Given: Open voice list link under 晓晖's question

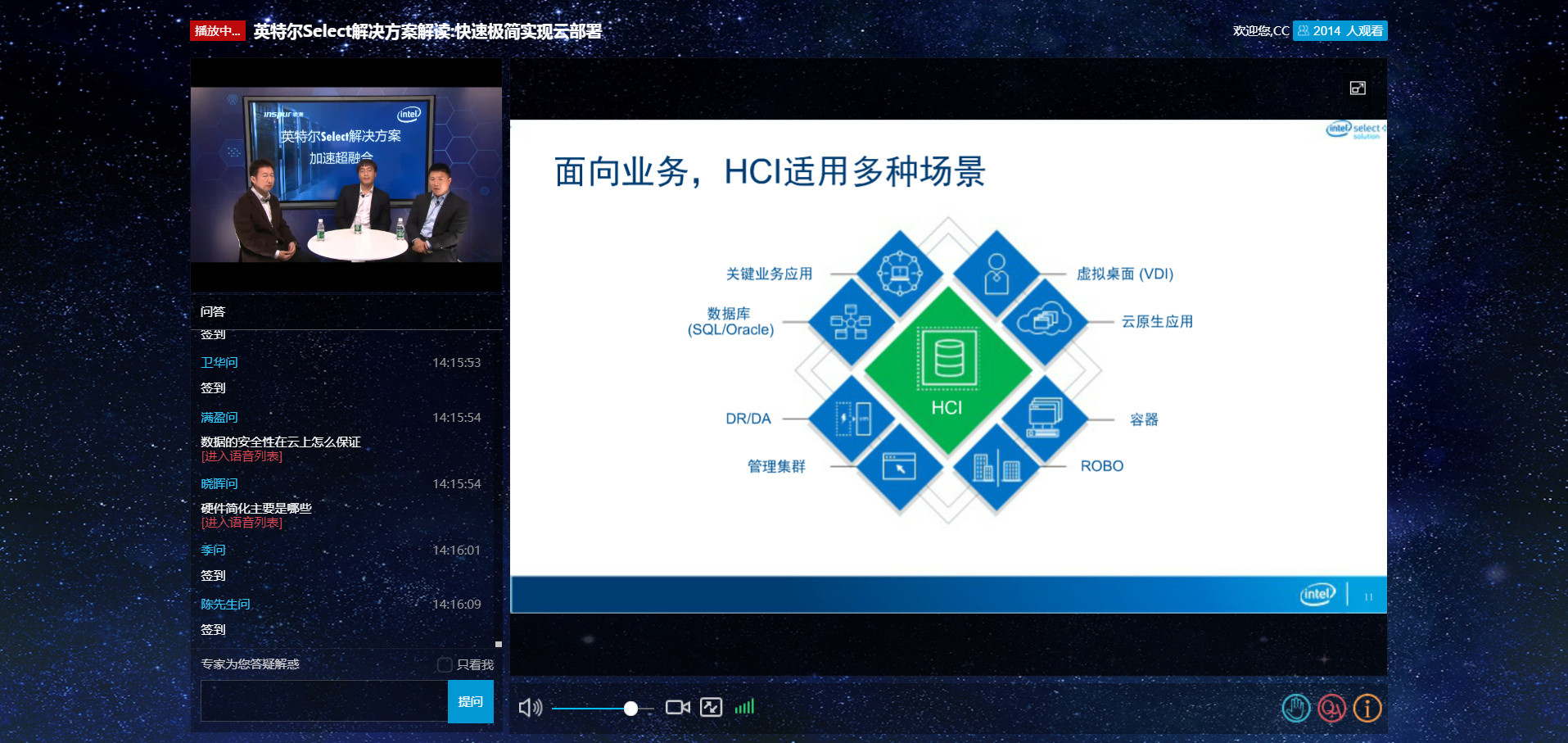Looking at the screenshot, I should coord(242,523).
